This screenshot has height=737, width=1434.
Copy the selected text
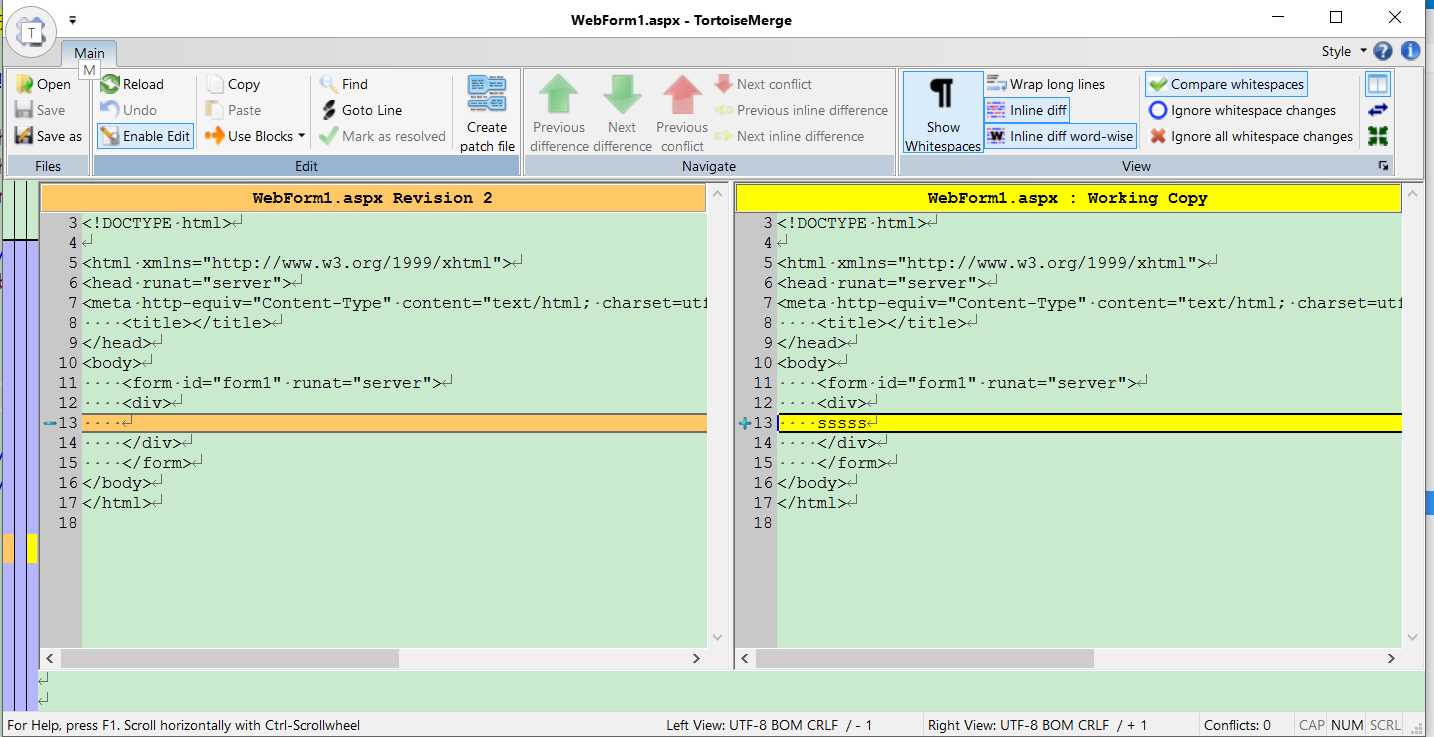click(233, 84)
